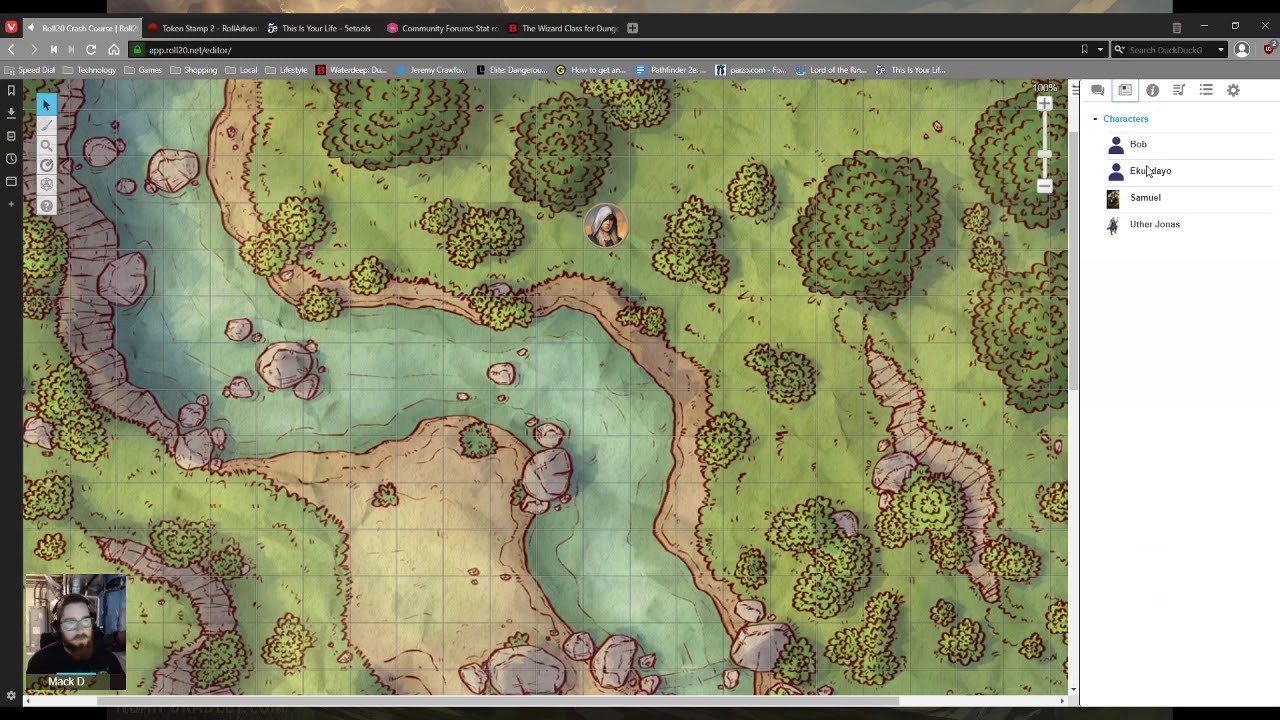
Task: Open the Local bookmarks folder
Action: (242, 70)
